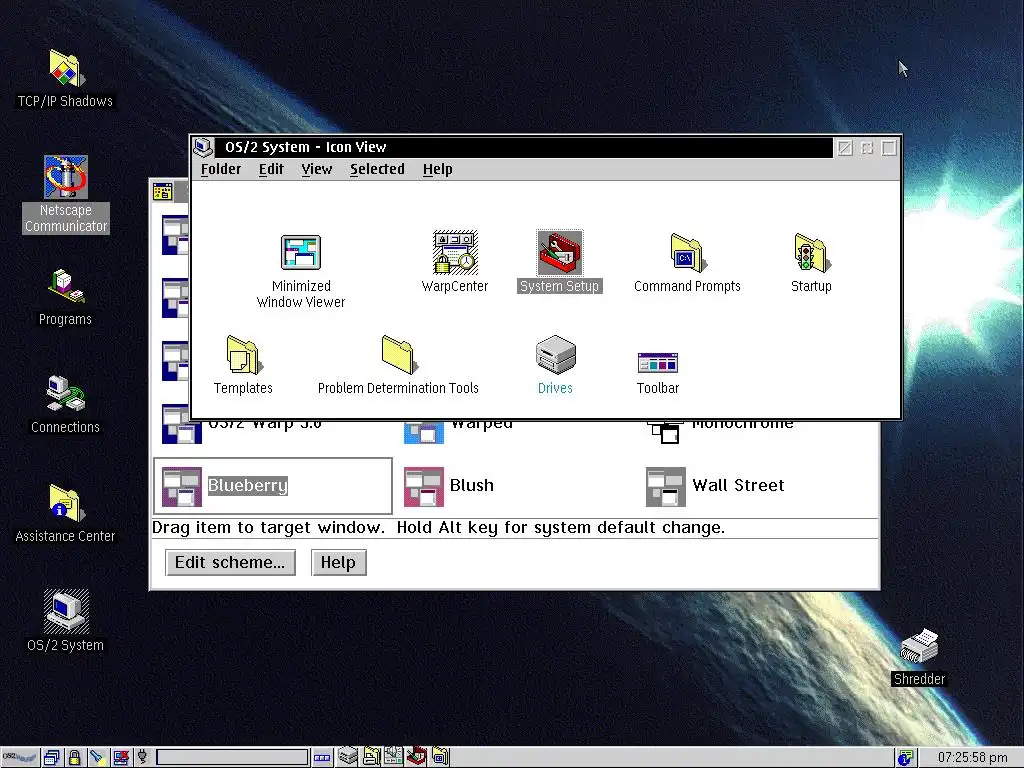Open the last folder tray icon on WarpCenter
Image resolution: width=1024 pixels, height=768 pixels.
pyautogui.click(x=440, y=757)
